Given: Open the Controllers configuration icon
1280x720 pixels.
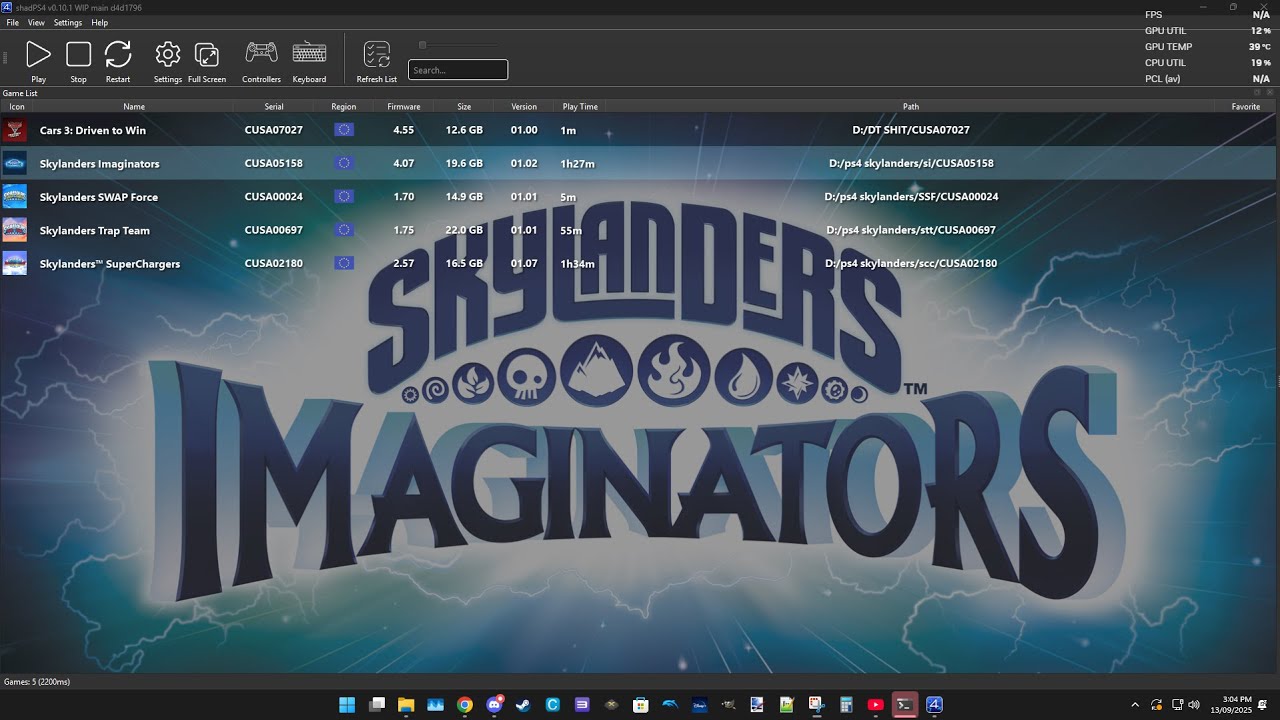Looking at the screenshot, I should pyautogui.click(x=262, y=52).
